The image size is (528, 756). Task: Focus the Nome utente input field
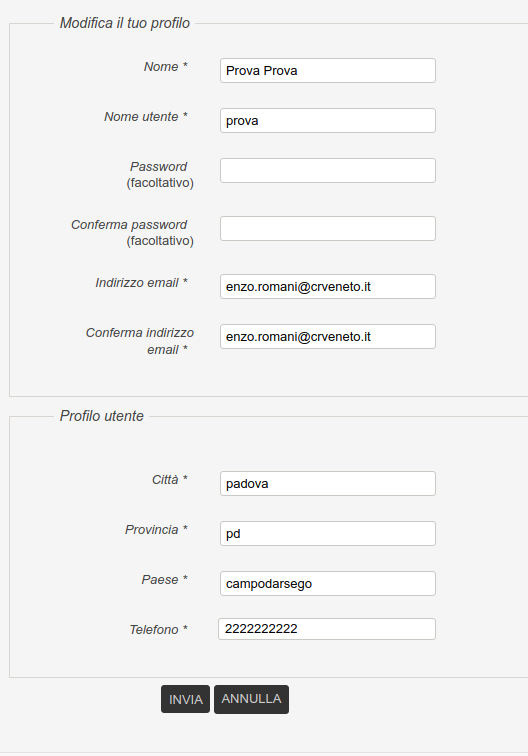[x=328, y=121]
